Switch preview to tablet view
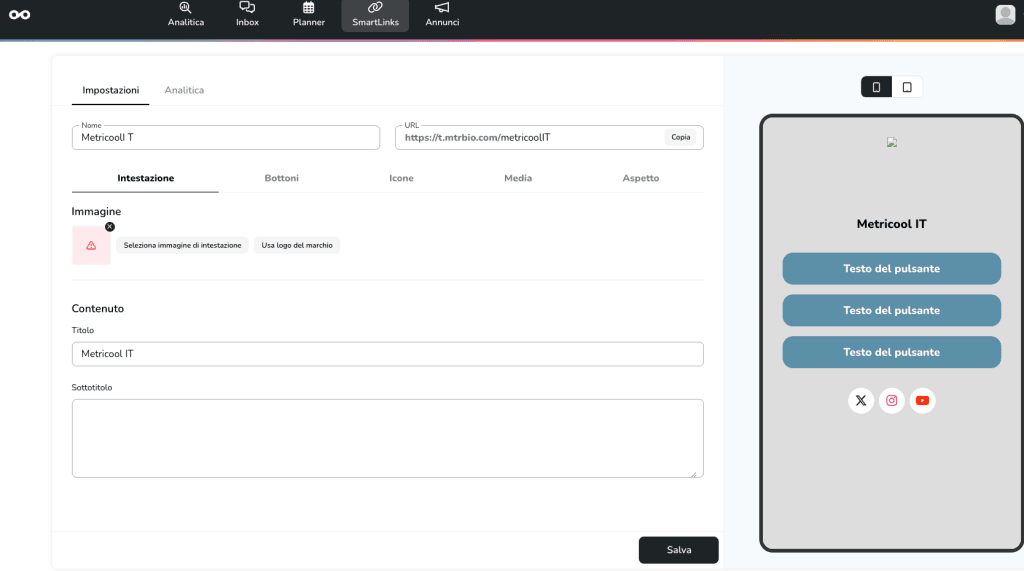 pyautogui.click(x=907, y=87)
